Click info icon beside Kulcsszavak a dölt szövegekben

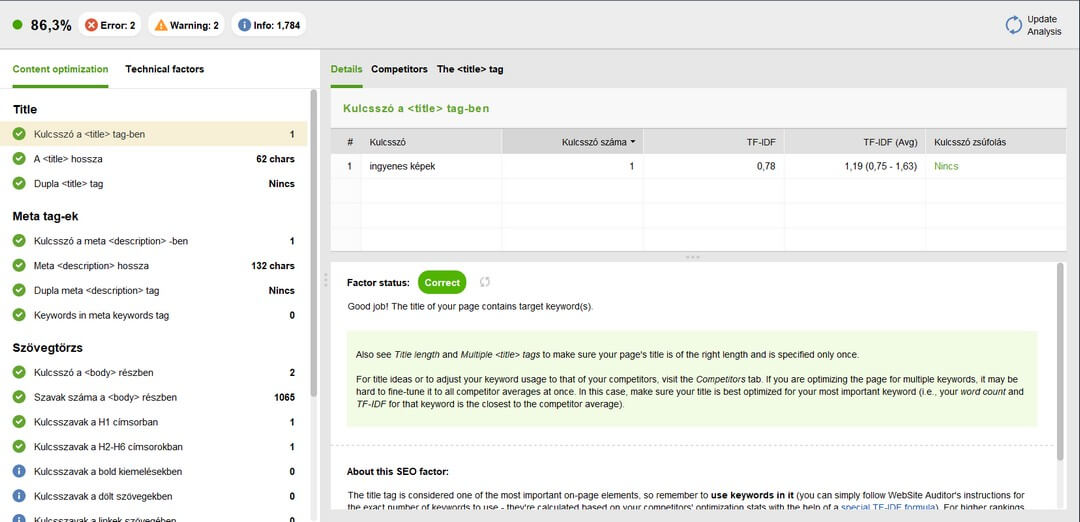[x=19, y=496]
